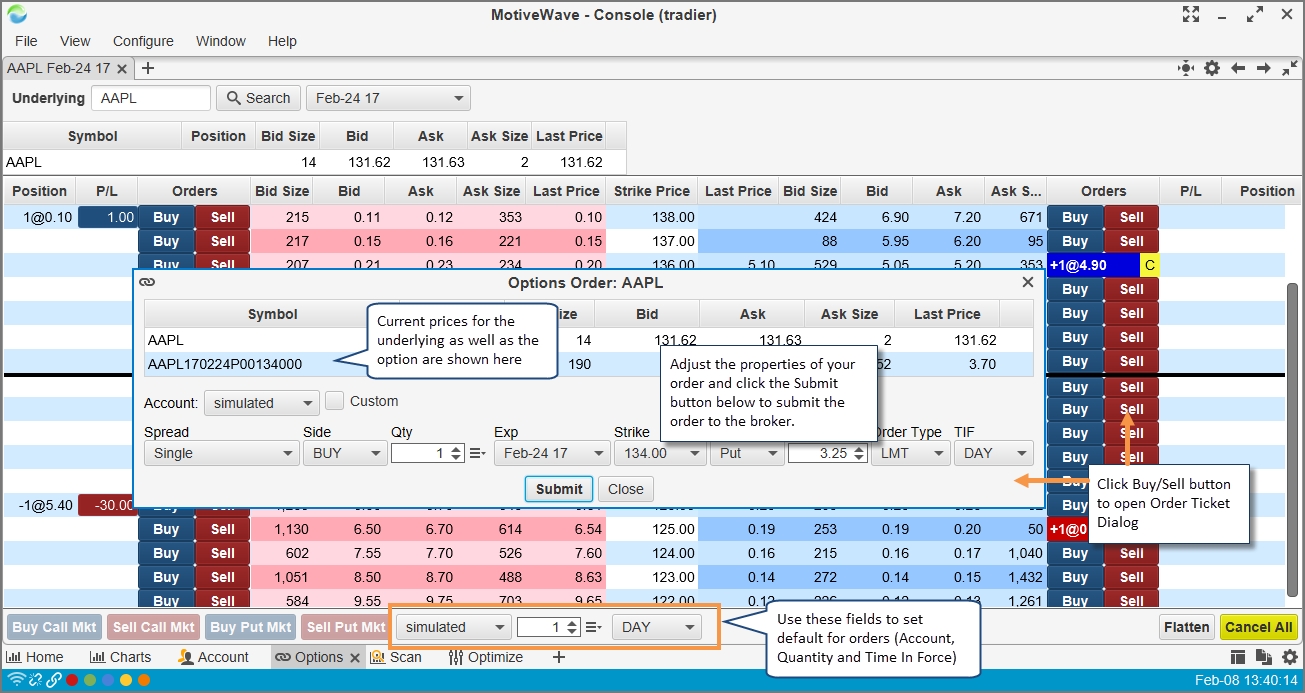
Task: Submit the options order
Action: coord(559,489)
